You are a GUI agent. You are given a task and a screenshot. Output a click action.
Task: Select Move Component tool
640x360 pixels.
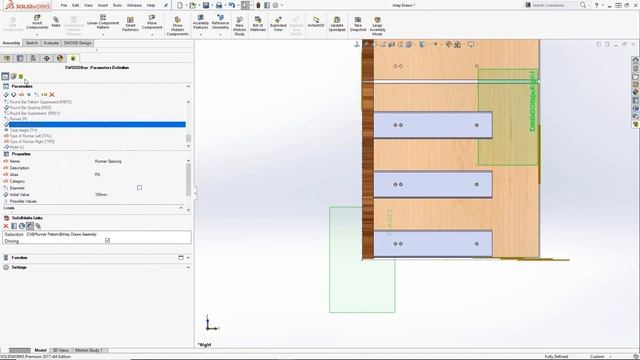pyautogui.click(x=152, y=22)
